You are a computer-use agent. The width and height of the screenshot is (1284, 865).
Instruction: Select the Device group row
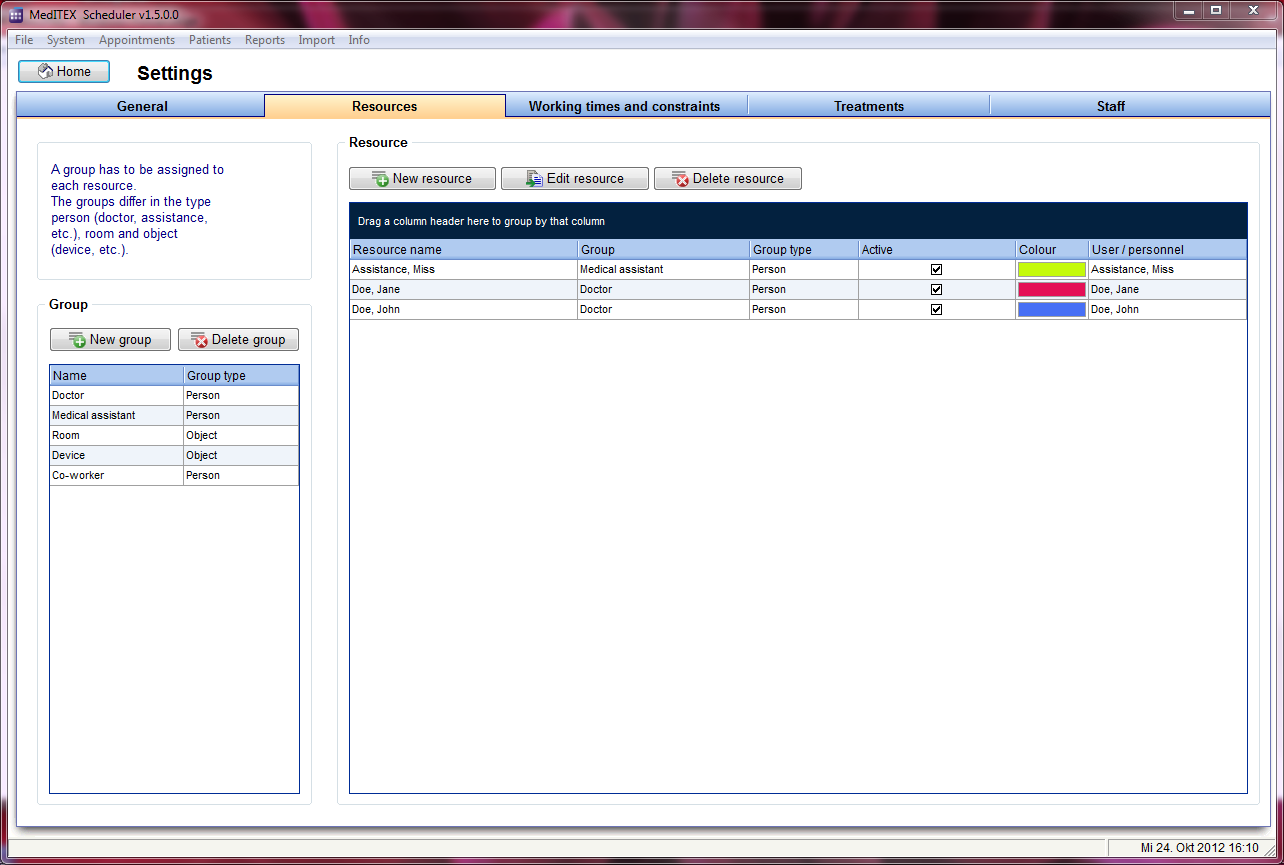174,456
